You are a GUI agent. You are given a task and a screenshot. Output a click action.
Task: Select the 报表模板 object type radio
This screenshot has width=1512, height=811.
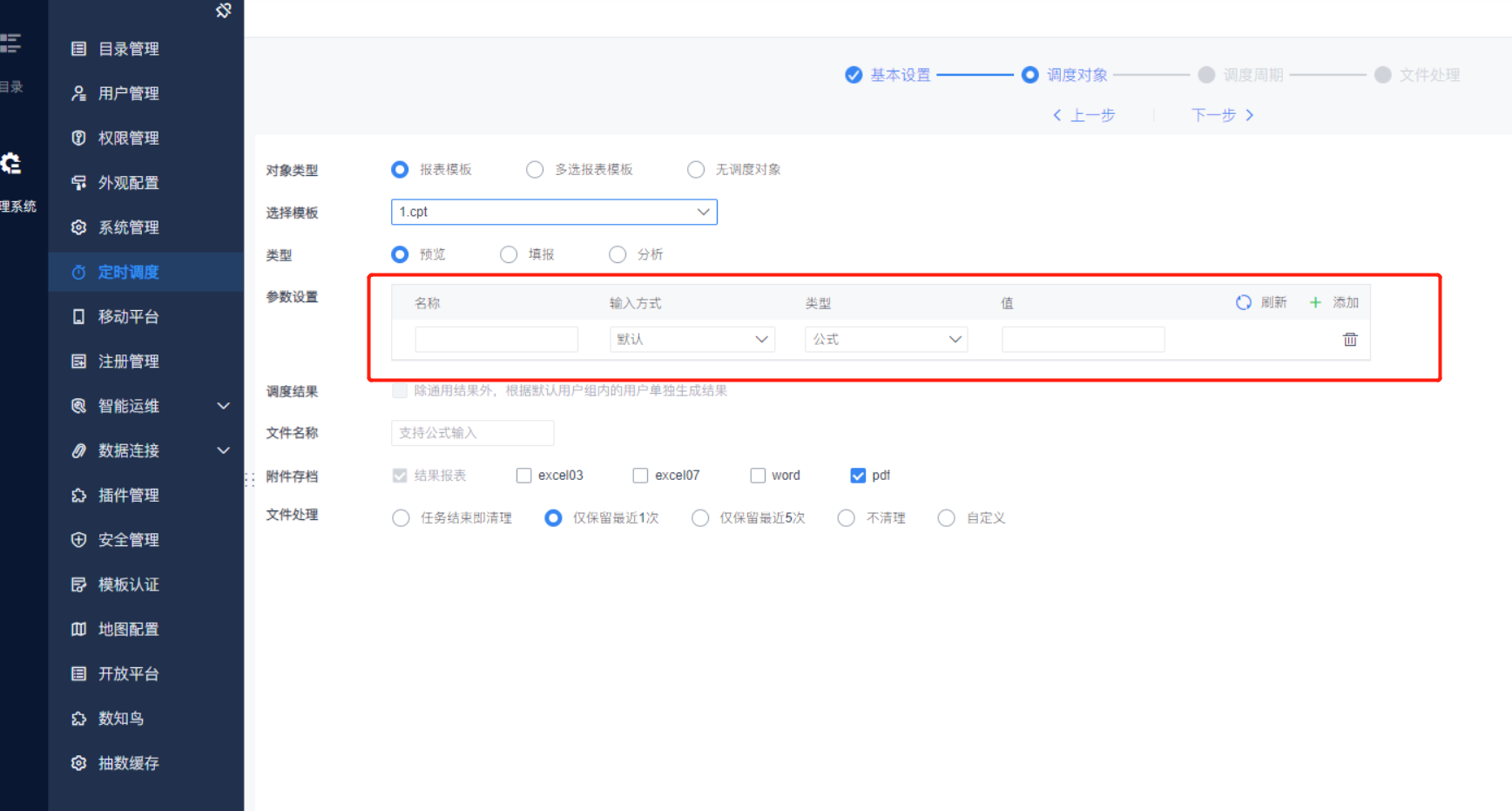click(x=400, y=169)
